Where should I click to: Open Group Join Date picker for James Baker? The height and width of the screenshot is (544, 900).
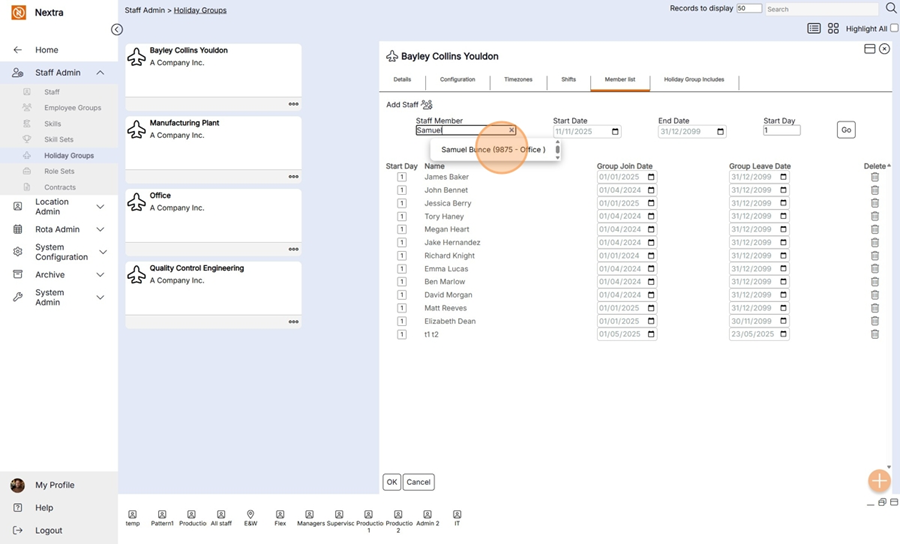tap(651, 177)
